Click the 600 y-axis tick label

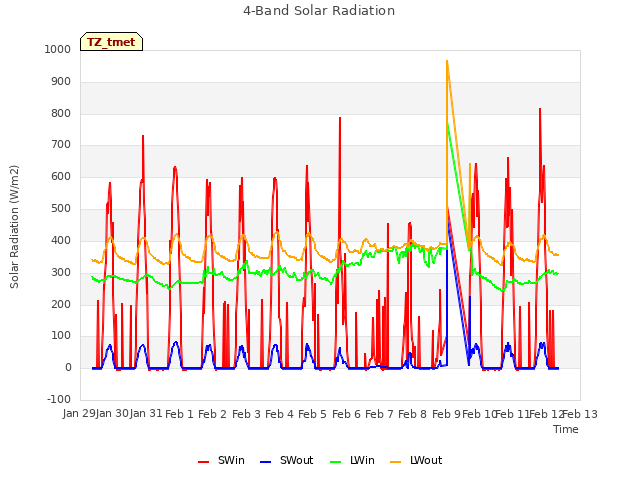coord(61,177)
